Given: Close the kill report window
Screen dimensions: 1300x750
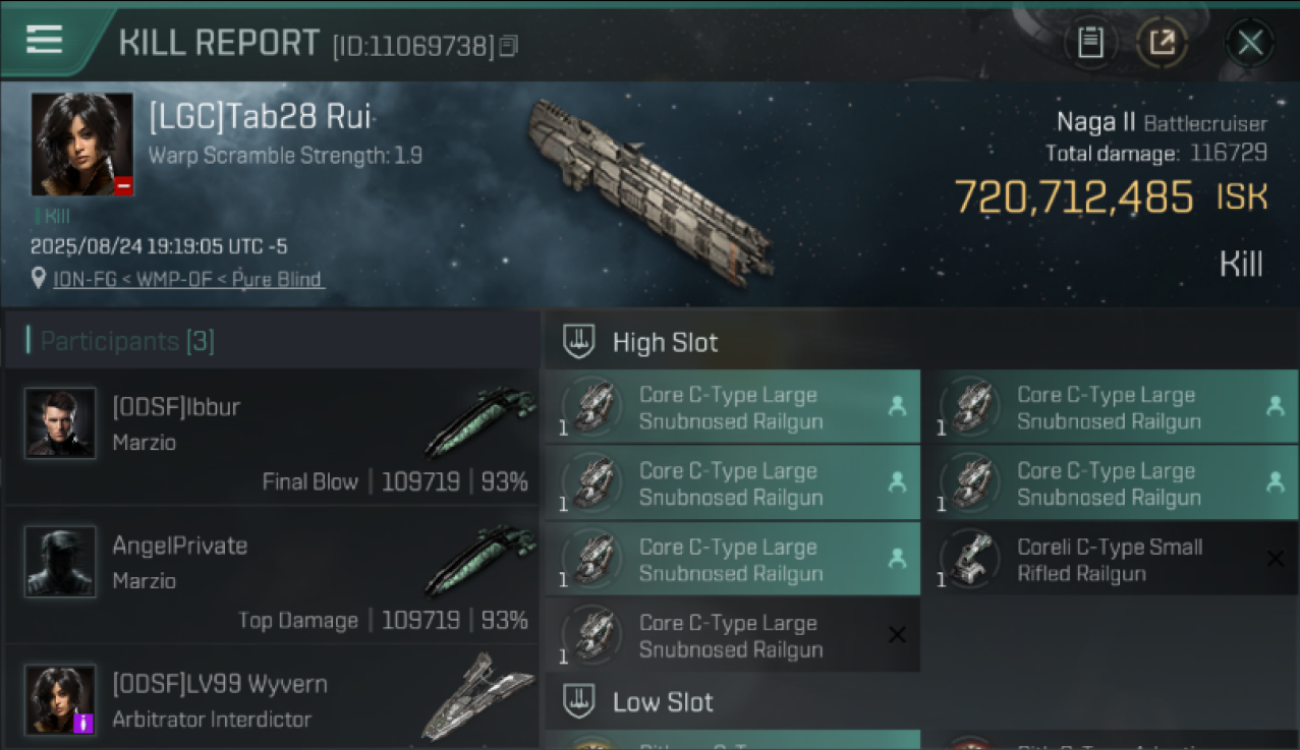Looking at the screenshot, I should 1250,43.
